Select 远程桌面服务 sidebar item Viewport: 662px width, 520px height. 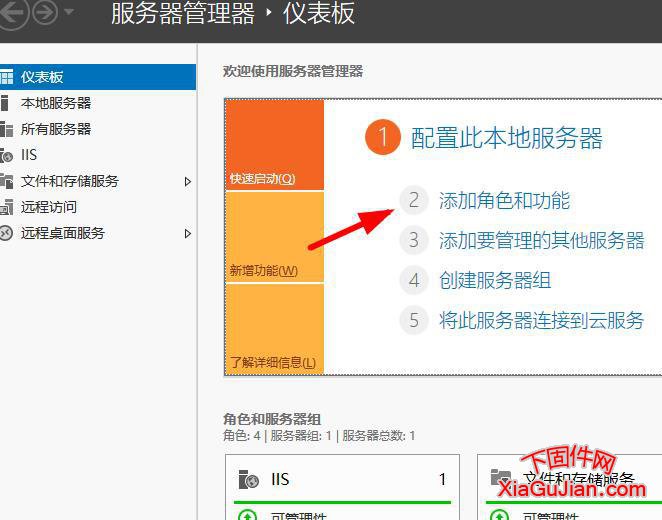[x=98, y=233]
